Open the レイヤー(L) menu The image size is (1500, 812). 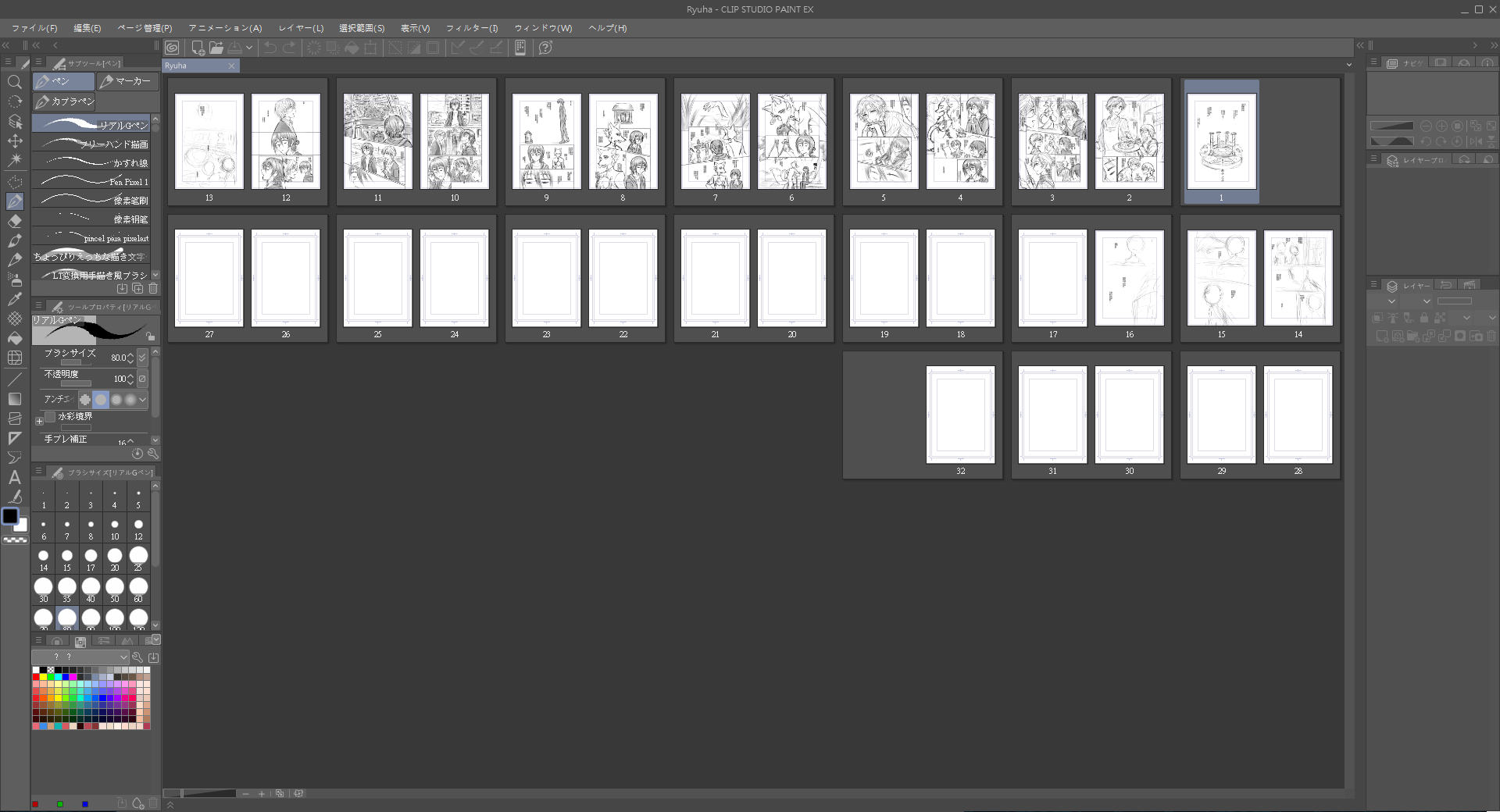(x=301, y=28)
